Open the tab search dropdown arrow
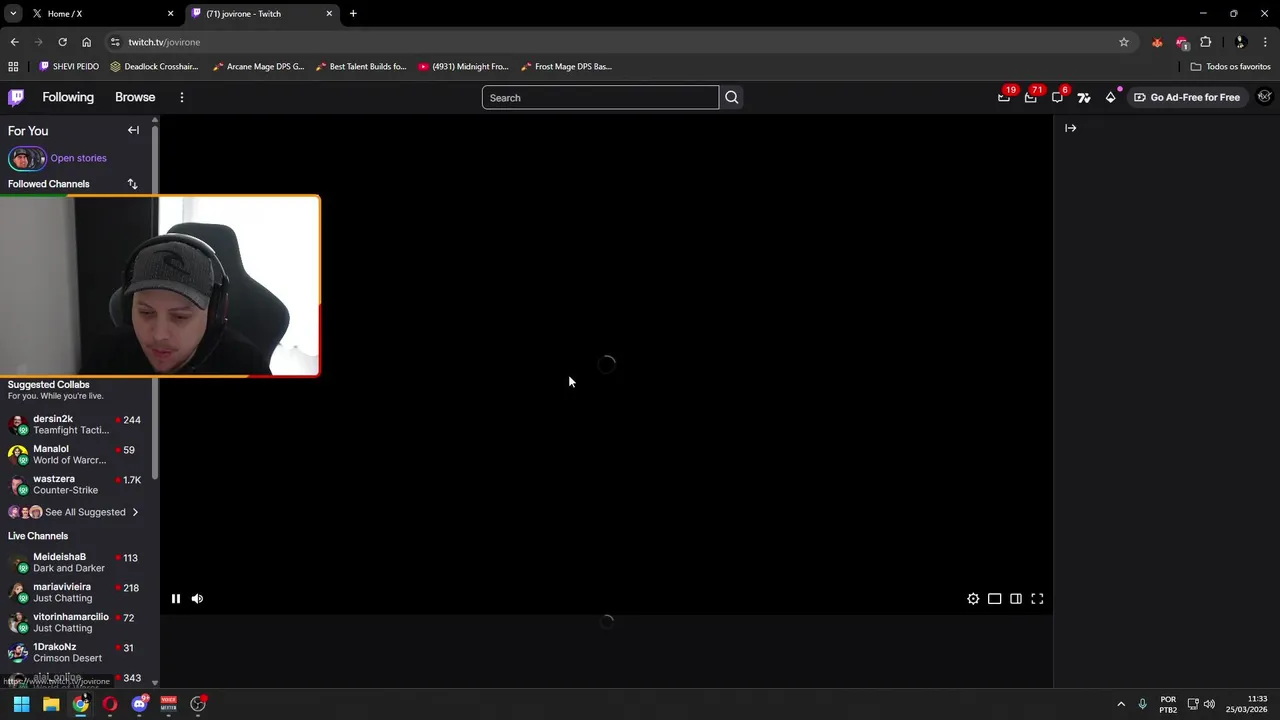Viewport: 1280px width, 720px height. click(13, 14)
